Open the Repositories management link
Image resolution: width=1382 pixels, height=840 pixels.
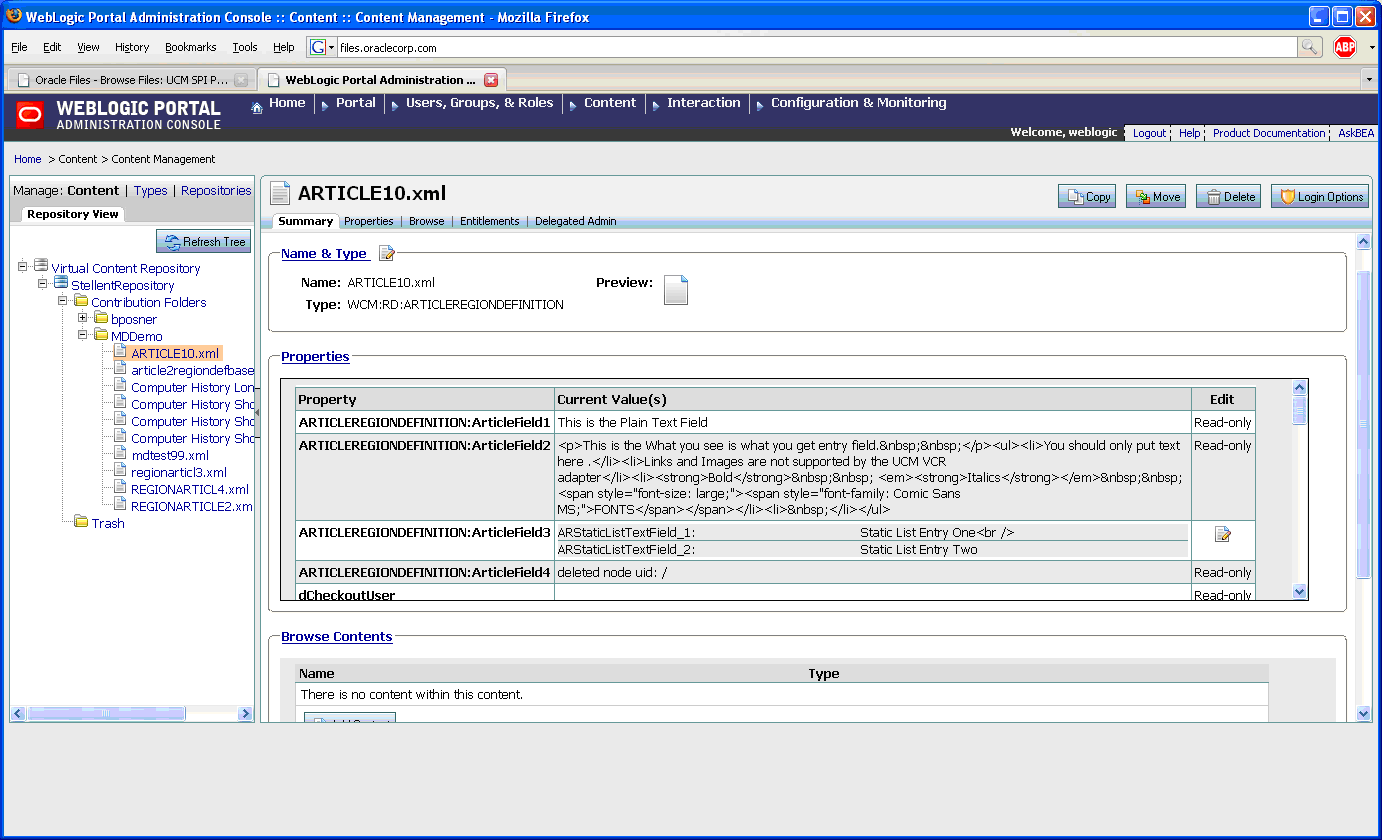[x=218, y=190]
